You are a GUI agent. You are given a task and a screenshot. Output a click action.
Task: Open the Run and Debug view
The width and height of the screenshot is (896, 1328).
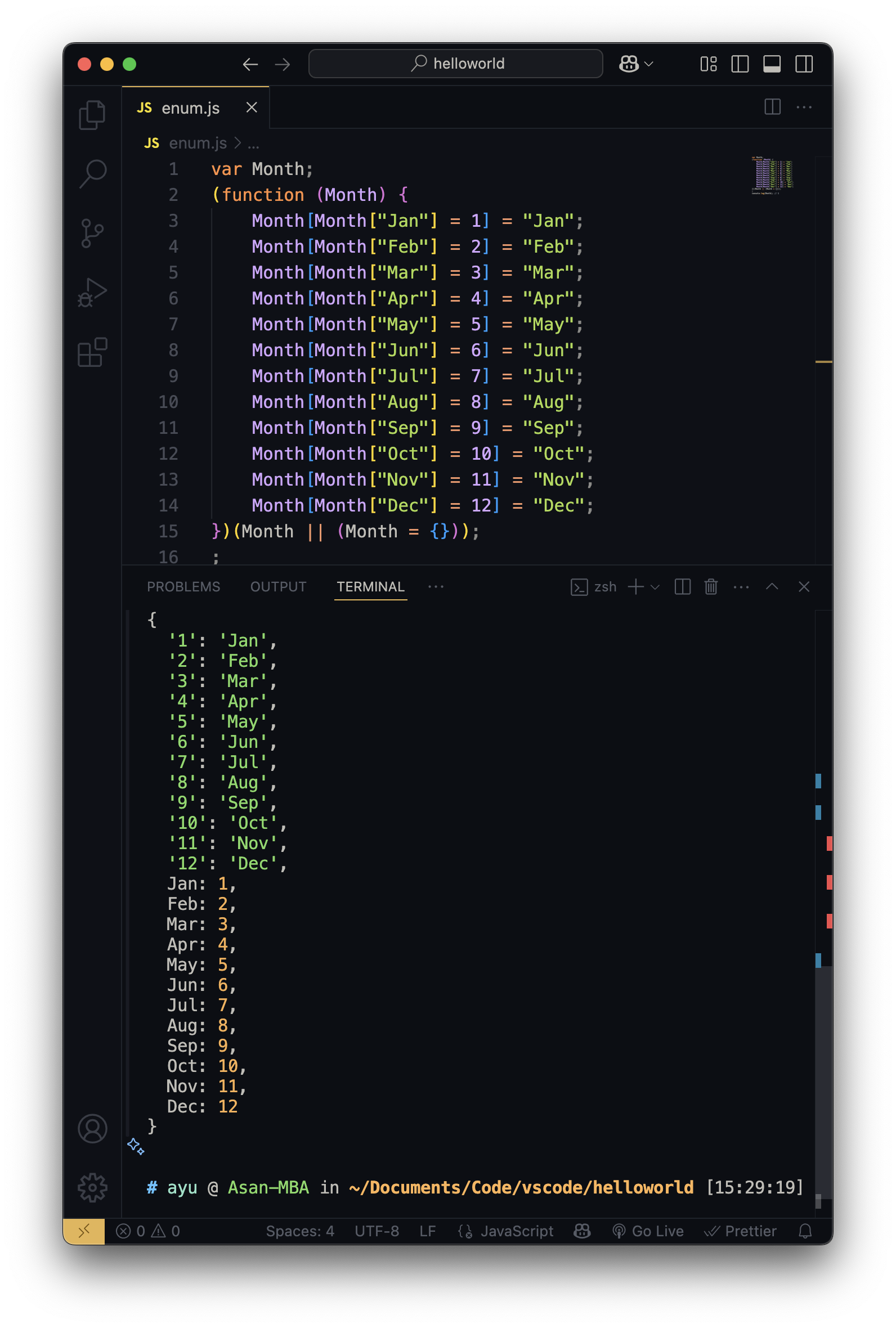point(92,293)
